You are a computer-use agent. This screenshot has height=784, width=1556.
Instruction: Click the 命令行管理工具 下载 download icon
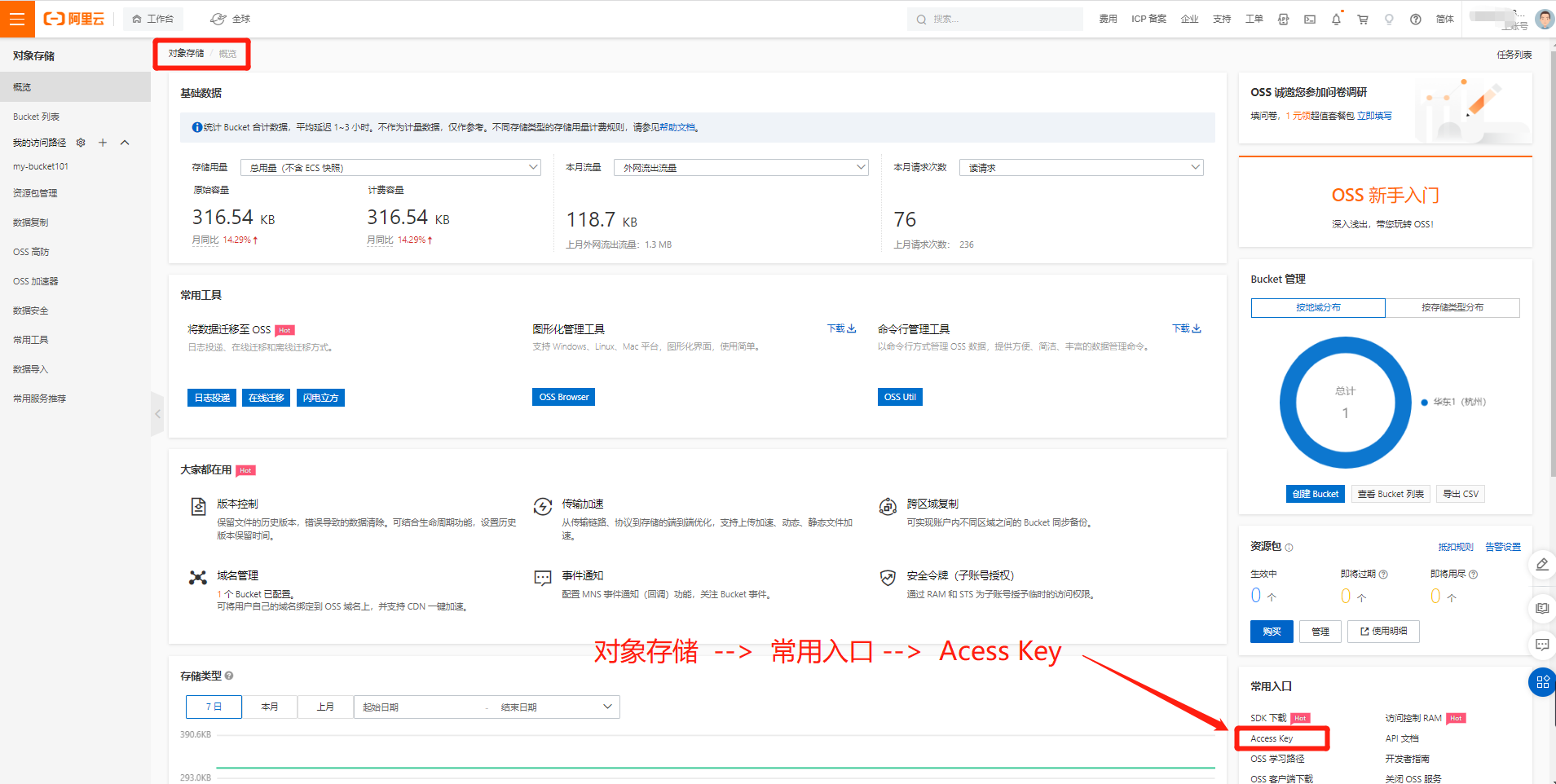click(1197, 328)
